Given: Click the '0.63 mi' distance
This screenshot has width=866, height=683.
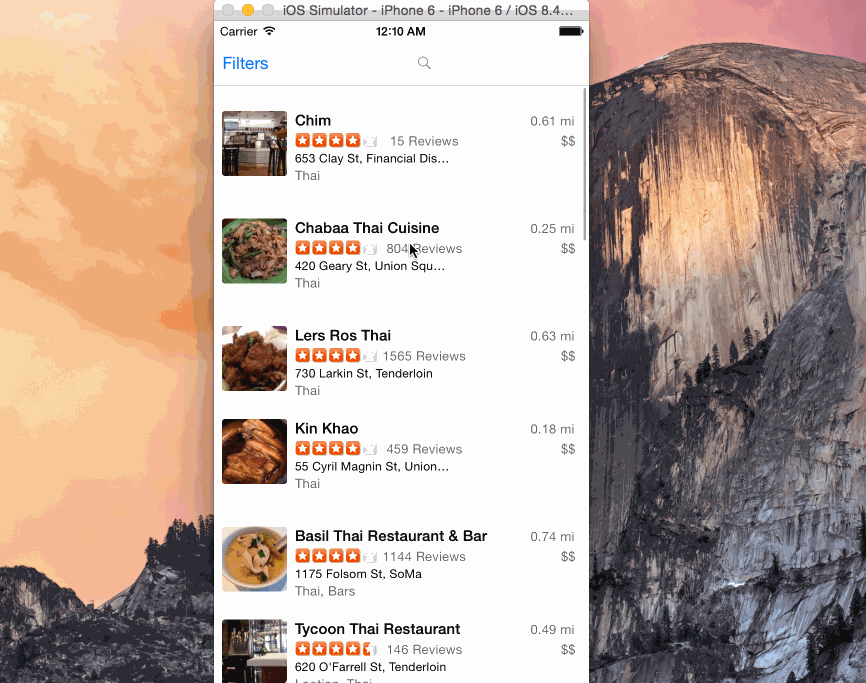Looking at the screenshot, I should [552, 336].
